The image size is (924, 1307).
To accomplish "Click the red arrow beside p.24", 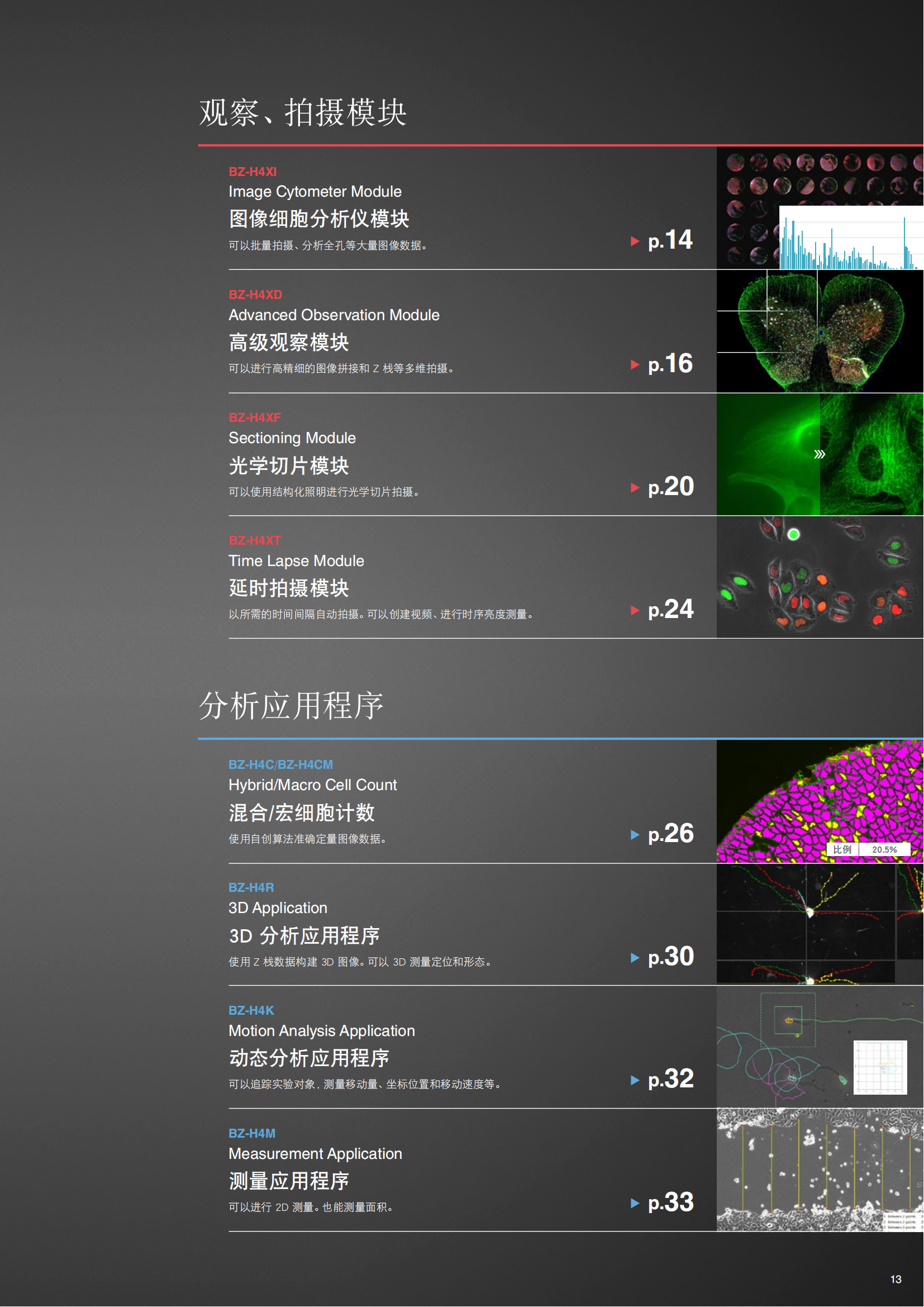I will pyautogui.click(x=635, y=611).
